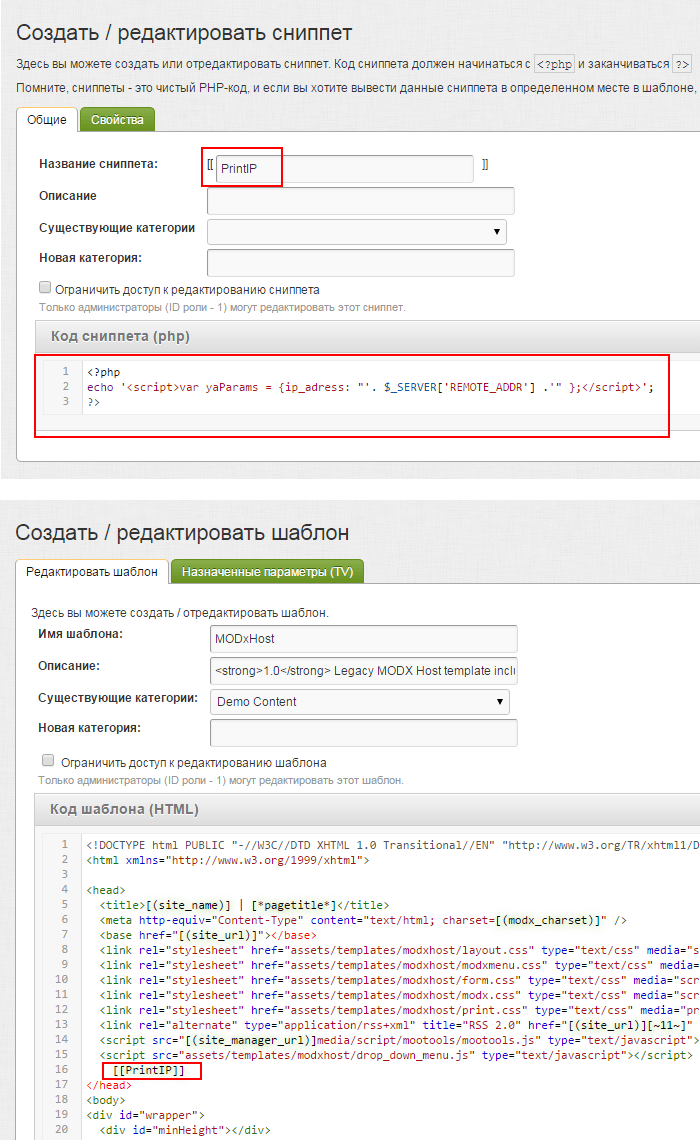Toggle Ограничить доступ к редактированию шаблона checkbox

[x=48, y=760]
